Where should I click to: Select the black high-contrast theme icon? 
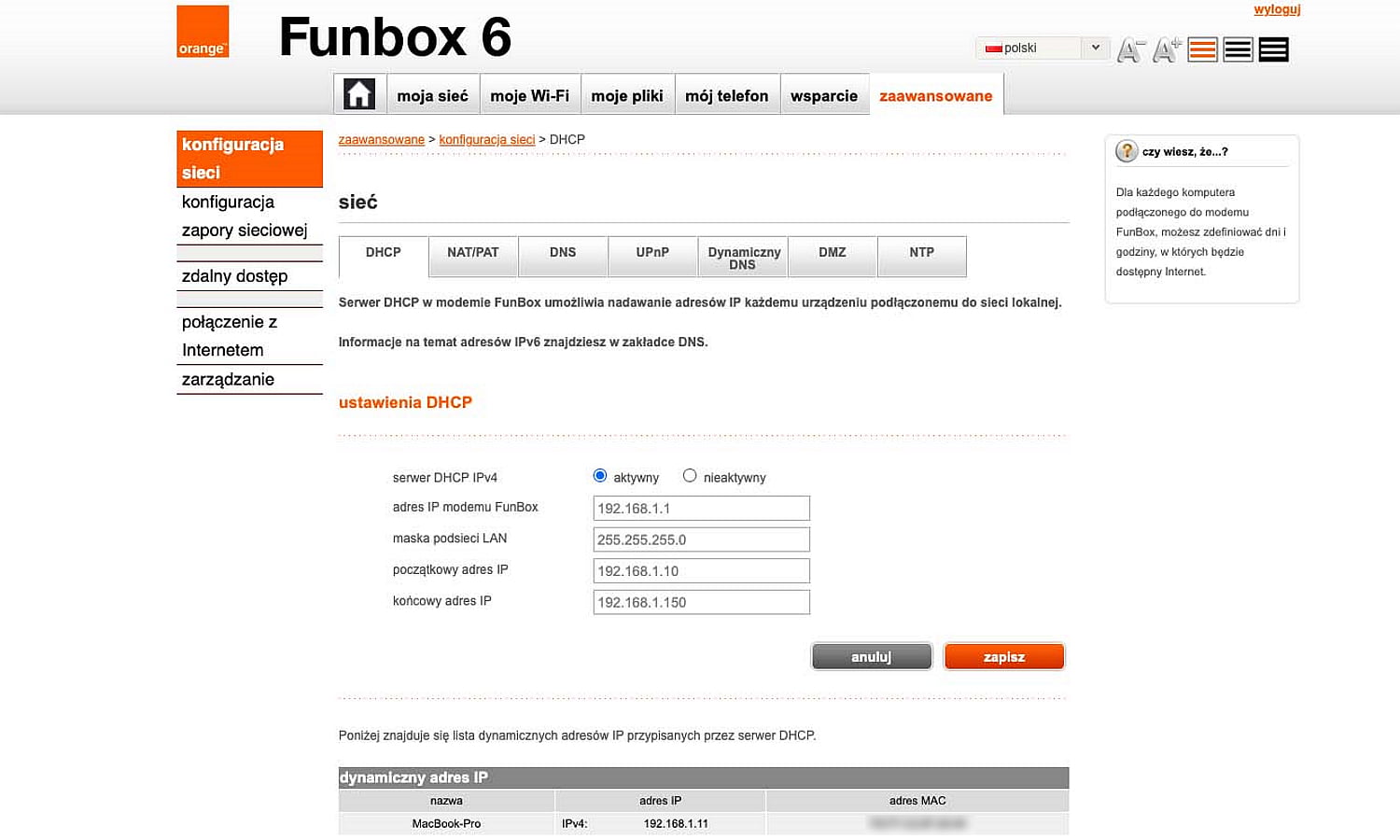[1272, 49]
